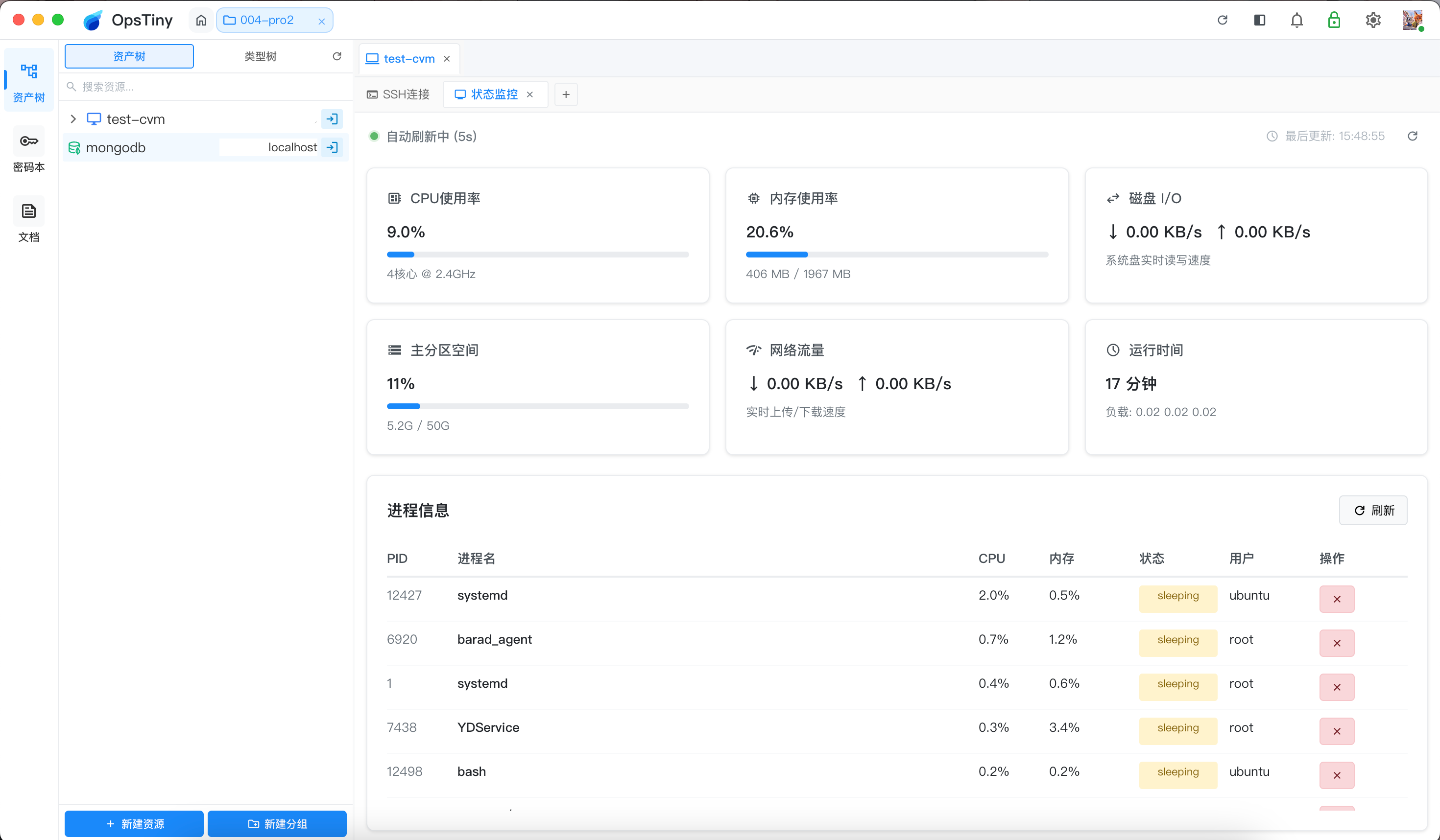Click the 5.2G / 50G text

[418, 426]
